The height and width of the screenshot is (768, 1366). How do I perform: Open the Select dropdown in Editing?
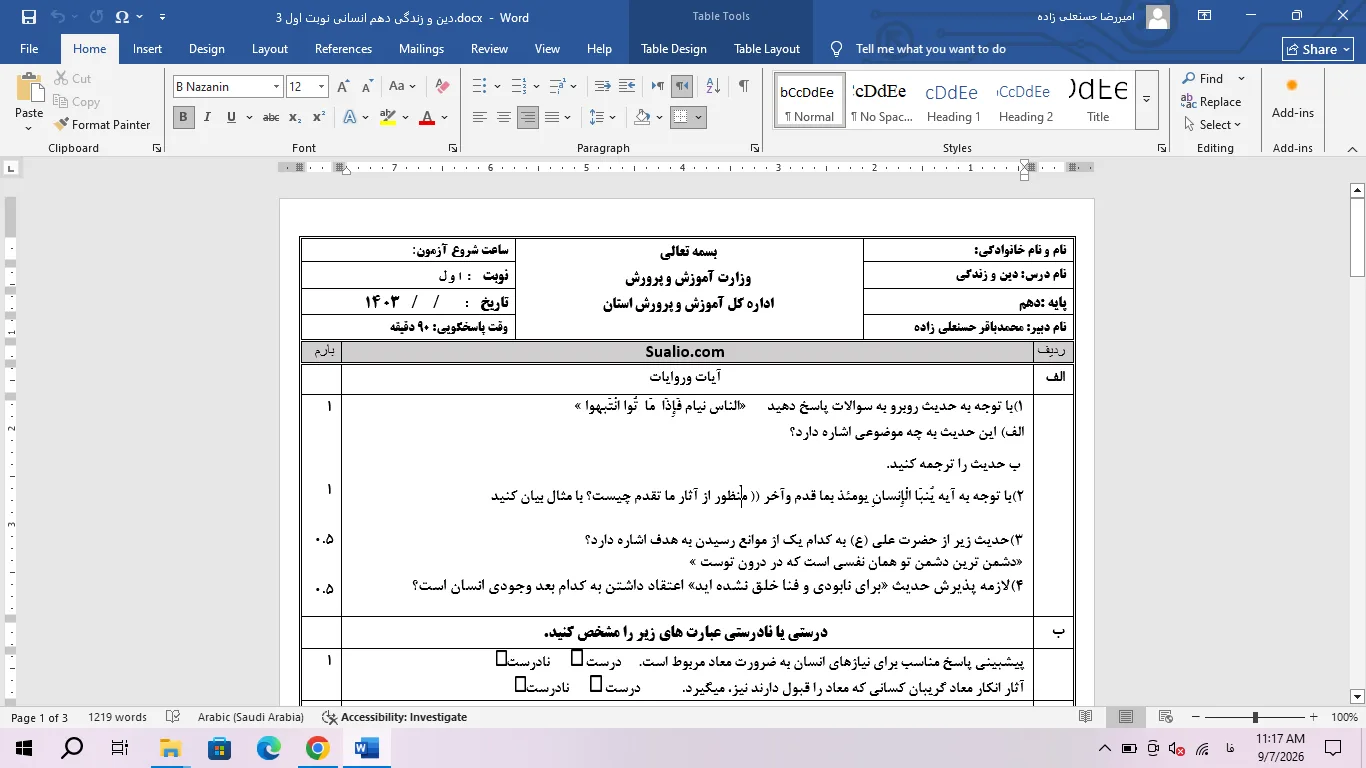click(1211, 125)
